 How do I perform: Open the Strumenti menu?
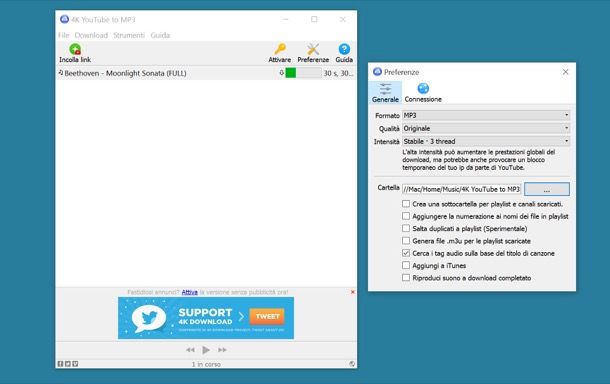[129, 35]
